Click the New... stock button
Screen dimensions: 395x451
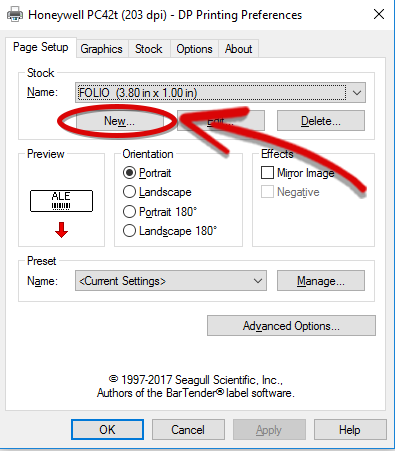pyautogui.click(x=120, y=121)
